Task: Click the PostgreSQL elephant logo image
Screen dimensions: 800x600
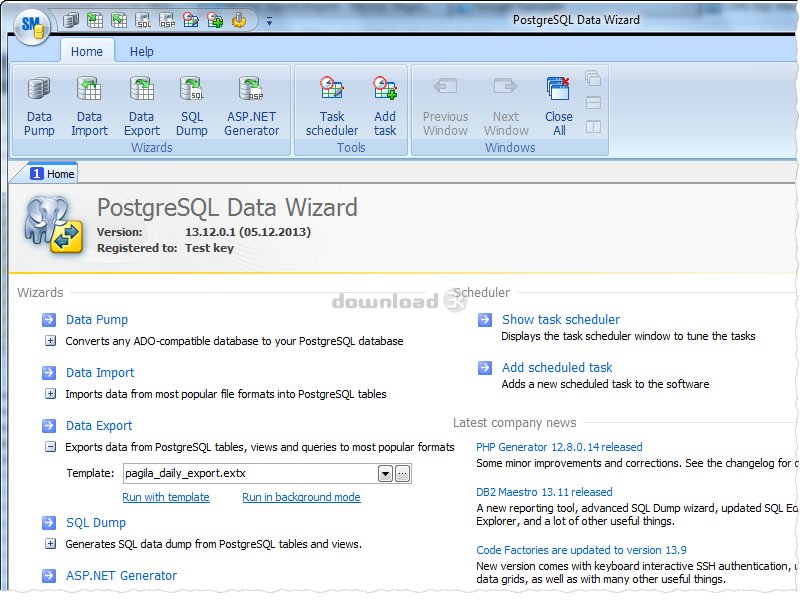Action: click(54, 224)
